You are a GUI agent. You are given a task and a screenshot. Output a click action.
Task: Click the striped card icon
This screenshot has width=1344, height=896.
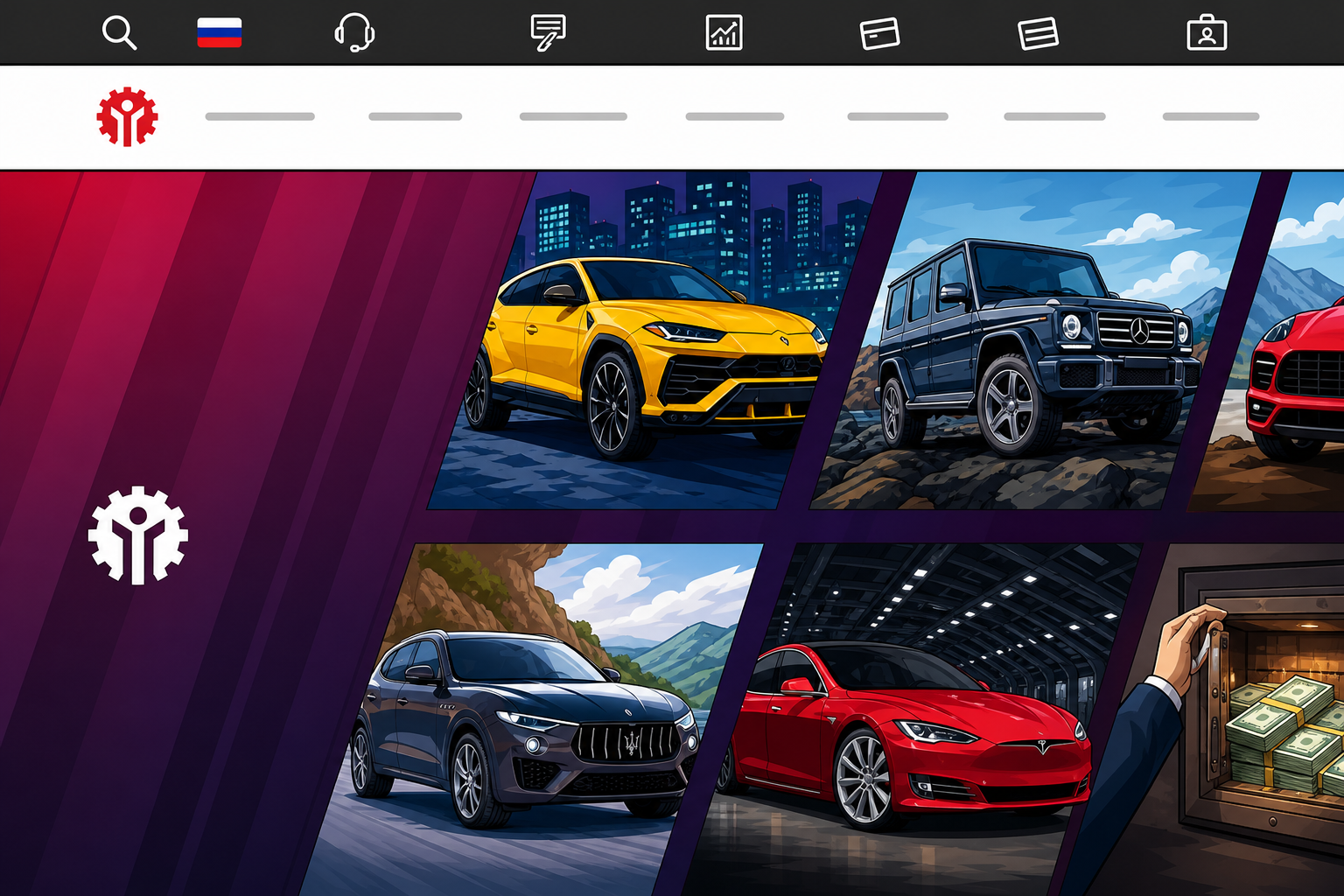click(1038, 33)
